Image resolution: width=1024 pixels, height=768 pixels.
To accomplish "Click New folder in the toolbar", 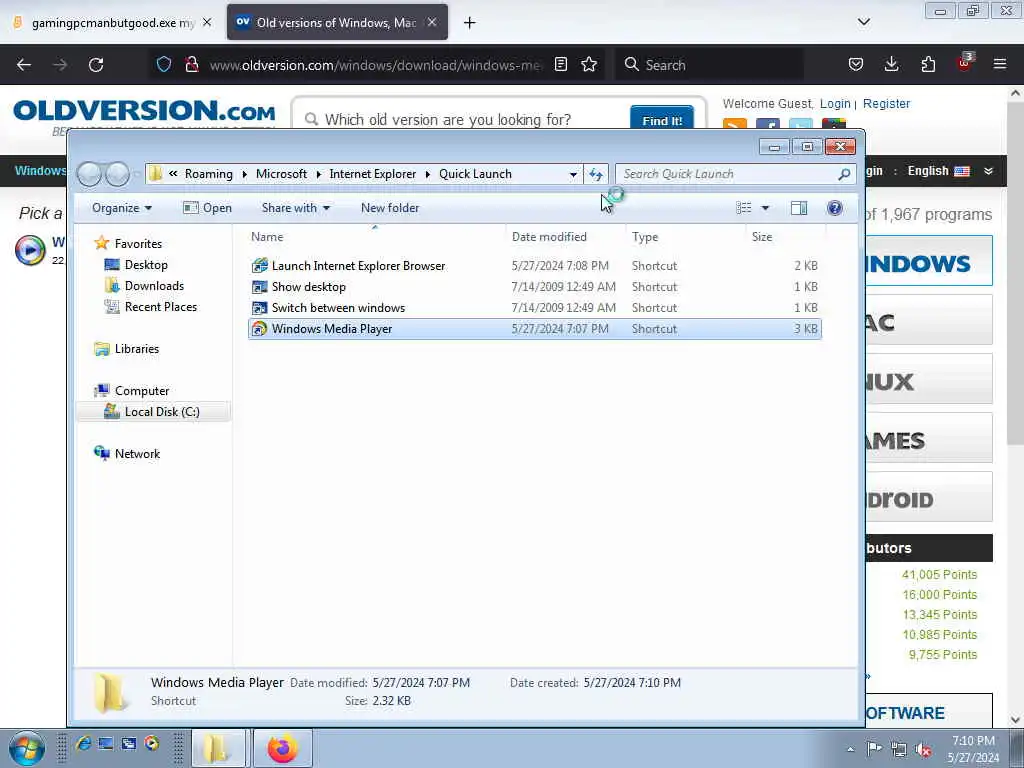I will point(390,208).
